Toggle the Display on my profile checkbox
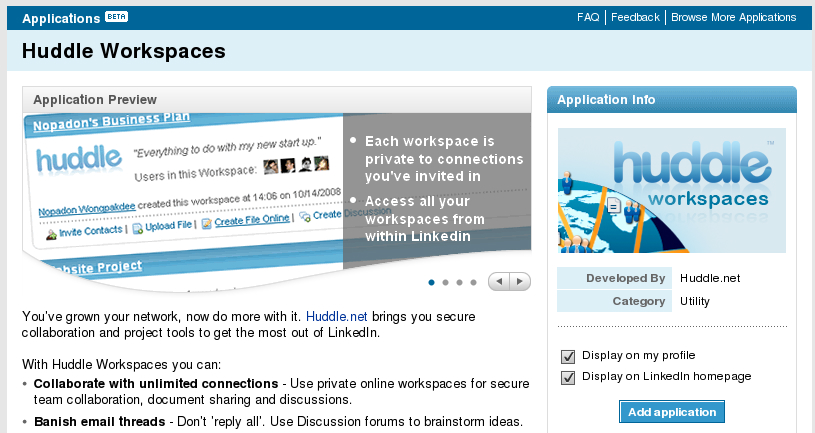815x433 pixels. click(x=568, y=356)
